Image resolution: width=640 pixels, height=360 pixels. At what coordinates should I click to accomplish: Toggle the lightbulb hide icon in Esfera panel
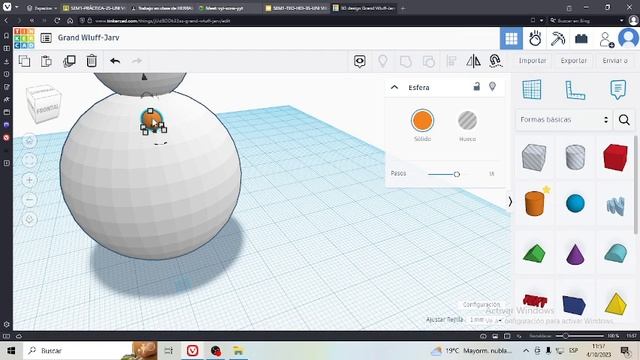coord(492,87)
